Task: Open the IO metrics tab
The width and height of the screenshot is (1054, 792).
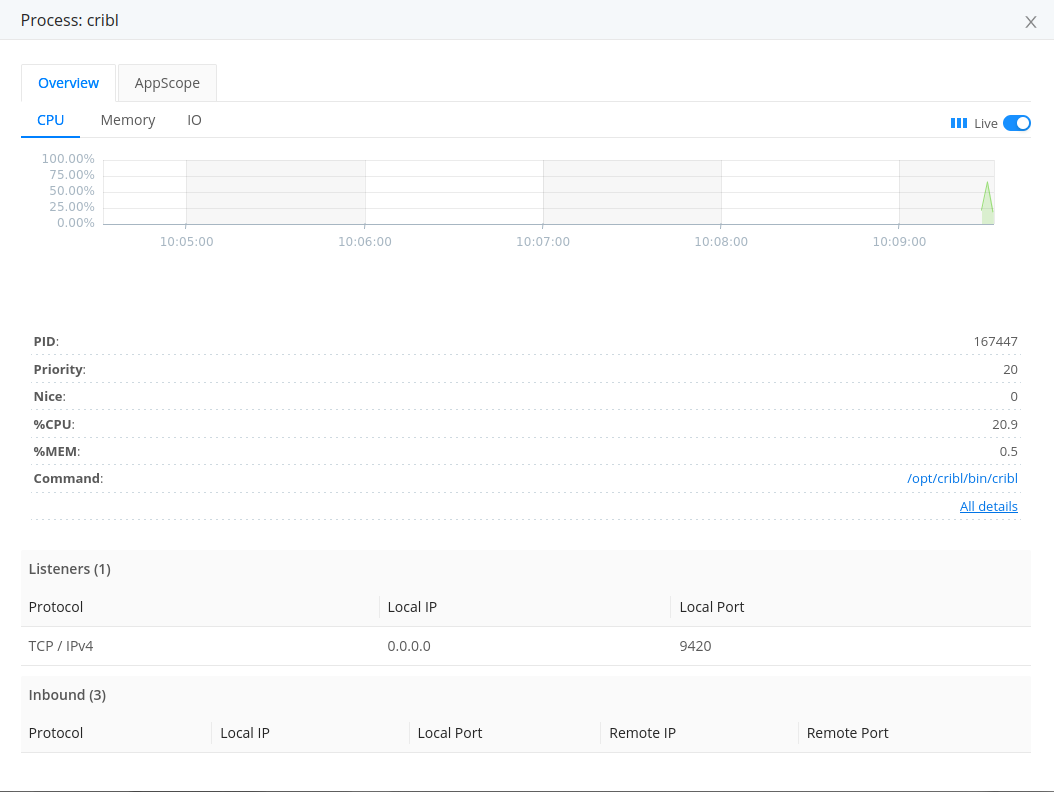Action: click(193, 119)
